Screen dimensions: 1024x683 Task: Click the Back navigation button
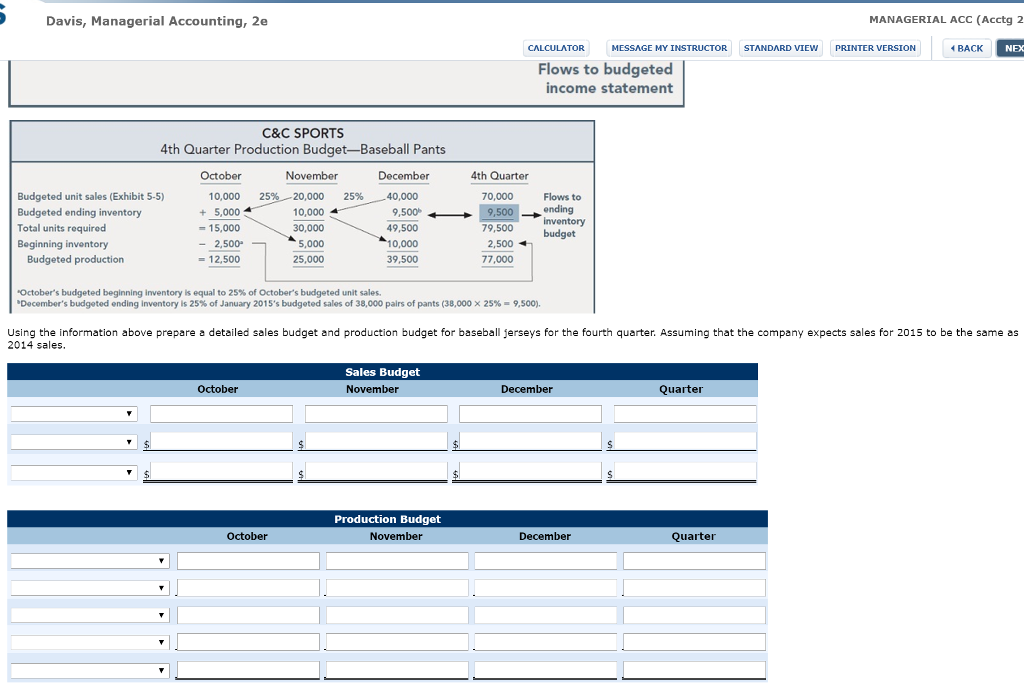pos(965,47)
